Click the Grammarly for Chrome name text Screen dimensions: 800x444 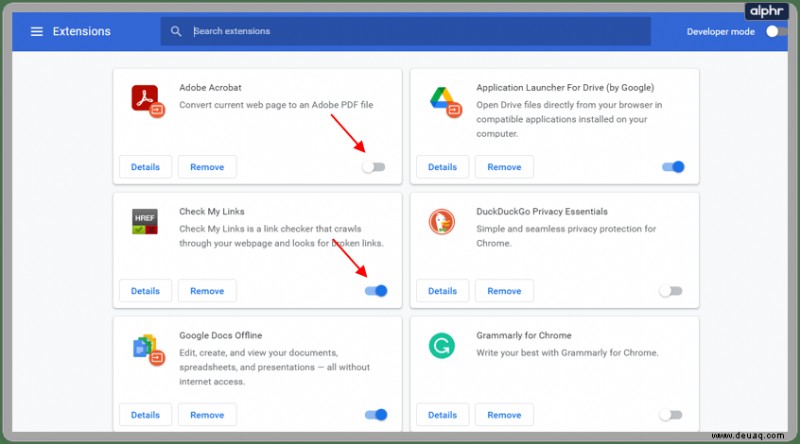tap(524, 336)
